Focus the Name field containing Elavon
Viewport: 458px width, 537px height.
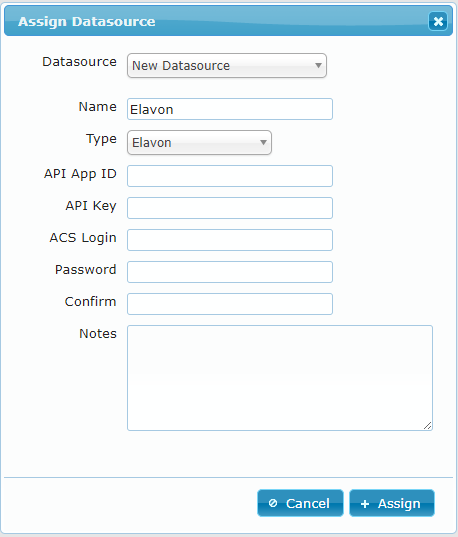tap(230, 109)
